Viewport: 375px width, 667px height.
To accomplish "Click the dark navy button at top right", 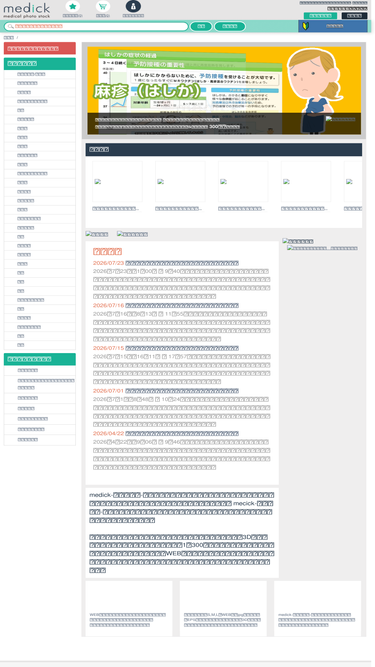I will coord(355,16).
